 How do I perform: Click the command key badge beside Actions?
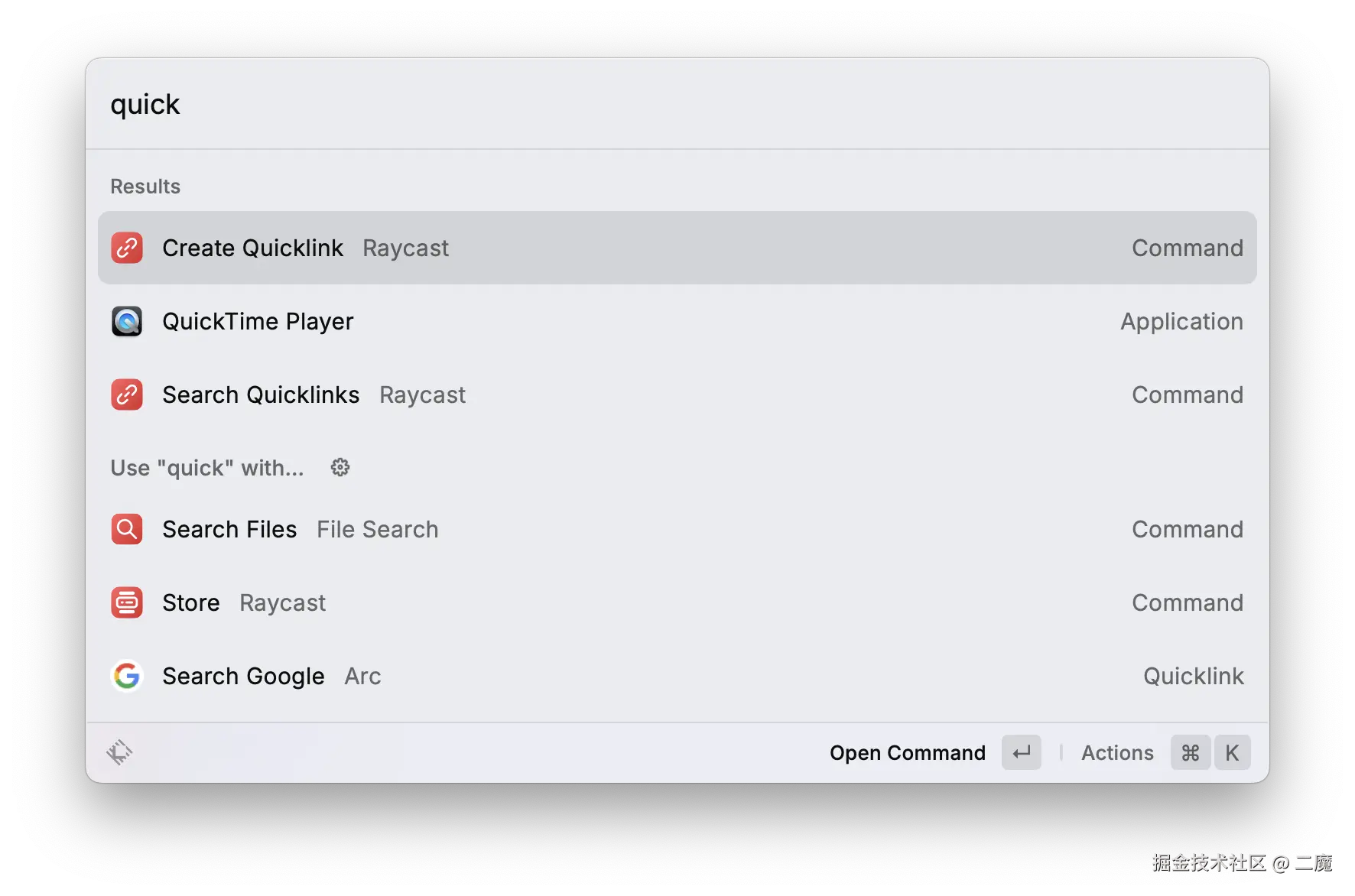pyautogui.click(x=1190, y=752)
